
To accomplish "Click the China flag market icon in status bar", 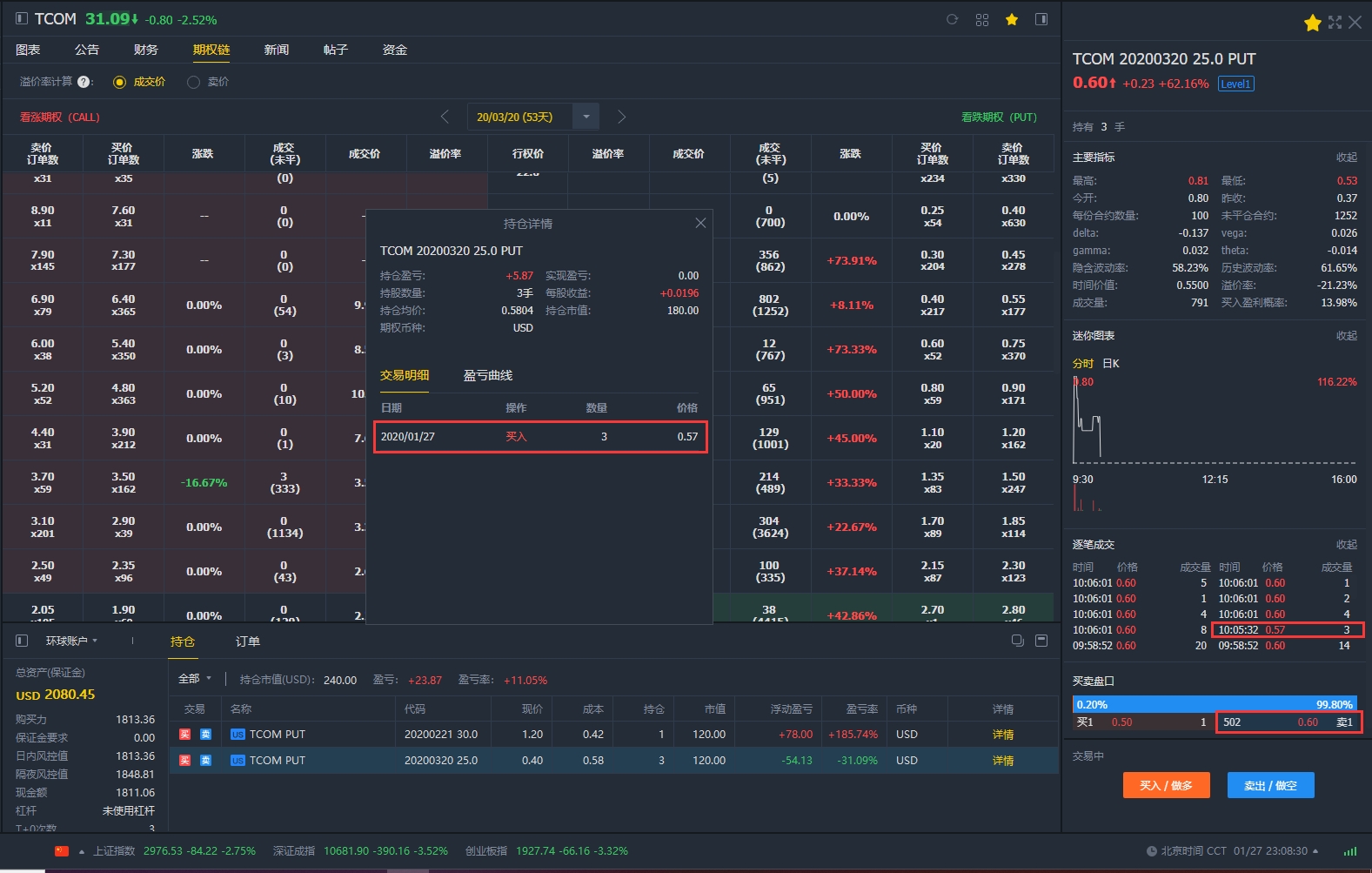I will click(x=62, y=851).
